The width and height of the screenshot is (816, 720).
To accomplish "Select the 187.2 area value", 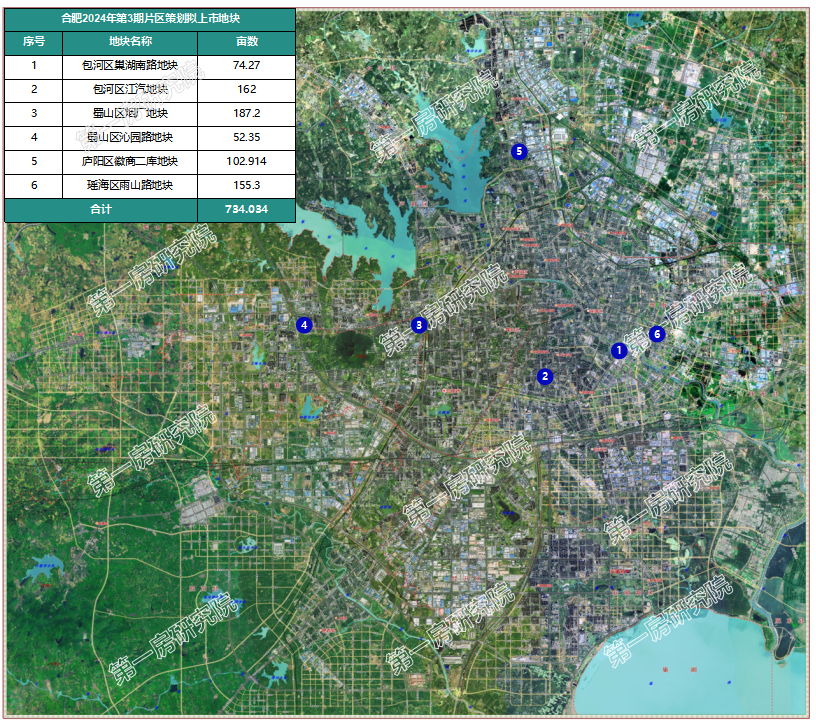I will [x=247, y=113].
